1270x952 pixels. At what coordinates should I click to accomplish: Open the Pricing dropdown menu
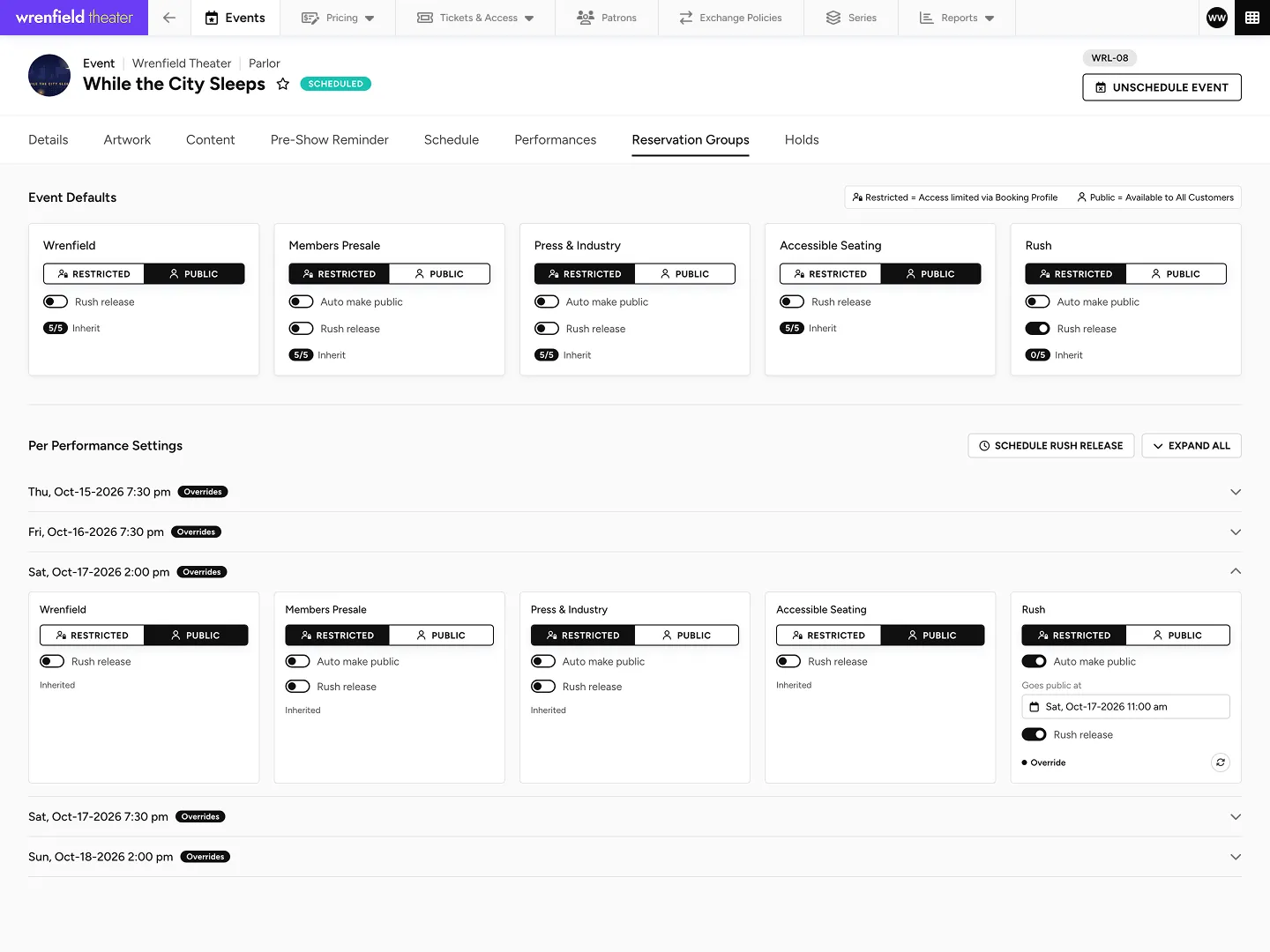[x=338, y=18]
